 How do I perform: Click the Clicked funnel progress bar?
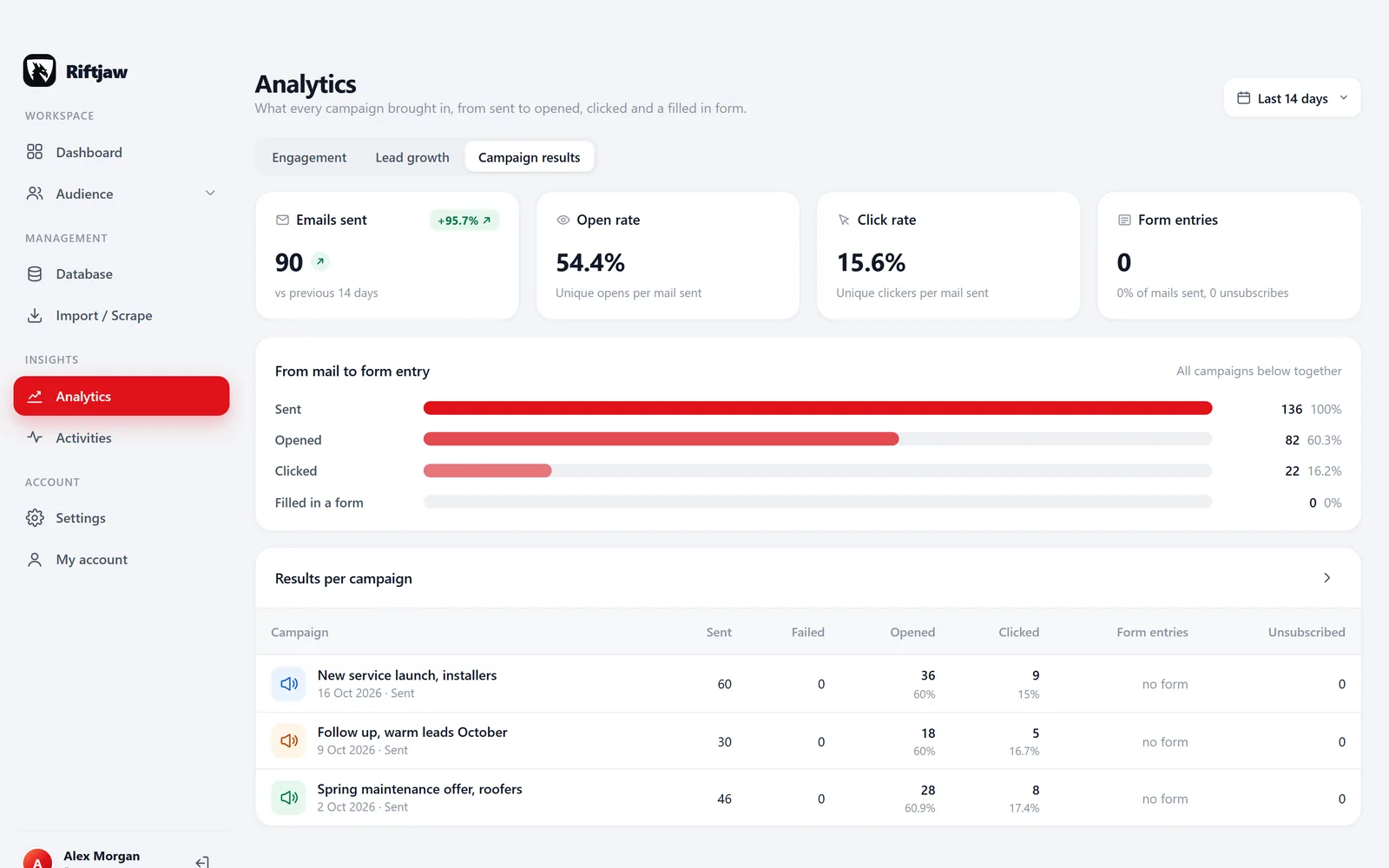818,471
